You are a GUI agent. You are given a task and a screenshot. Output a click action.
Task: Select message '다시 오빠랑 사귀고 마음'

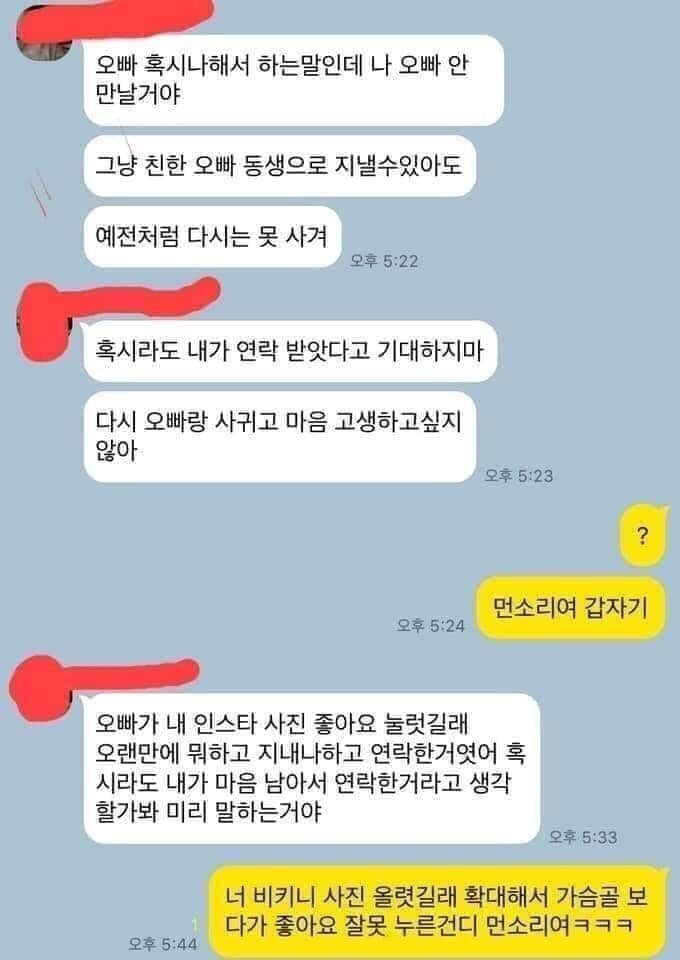(x=280, y=437)
